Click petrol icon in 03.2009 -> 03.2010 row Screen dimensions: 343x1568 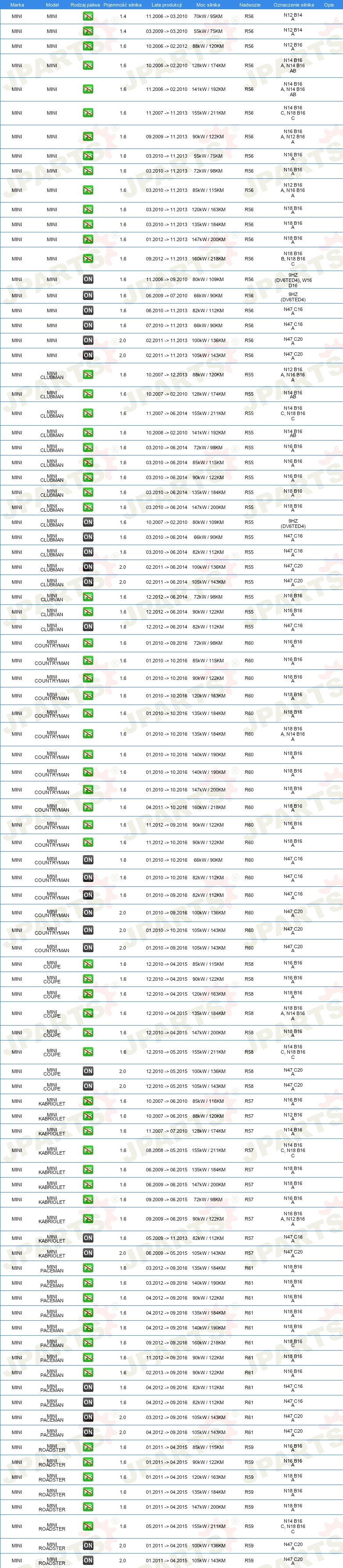tap(88, 31)
